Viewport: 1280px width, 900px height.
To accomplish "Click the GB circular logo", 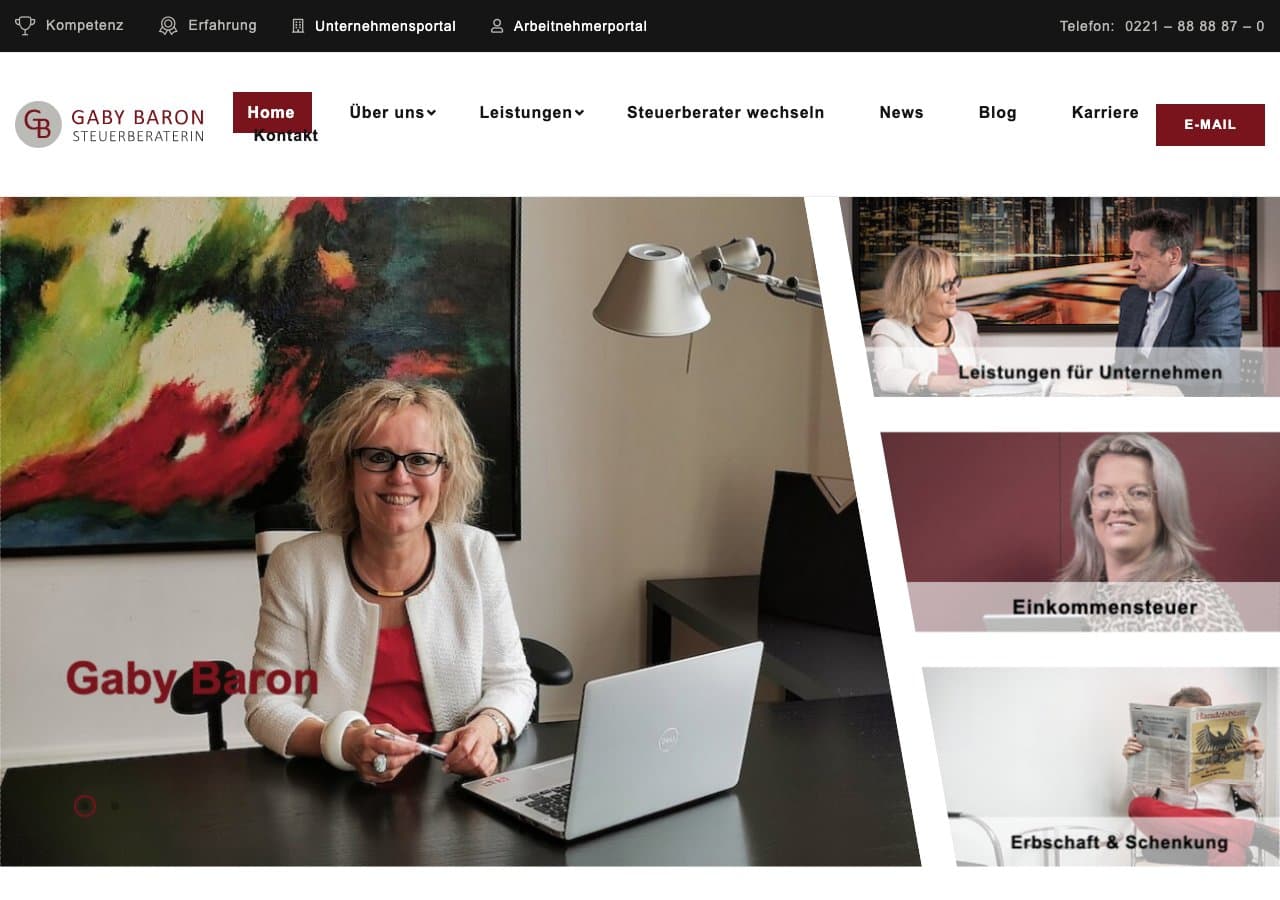I will point(38,124).
